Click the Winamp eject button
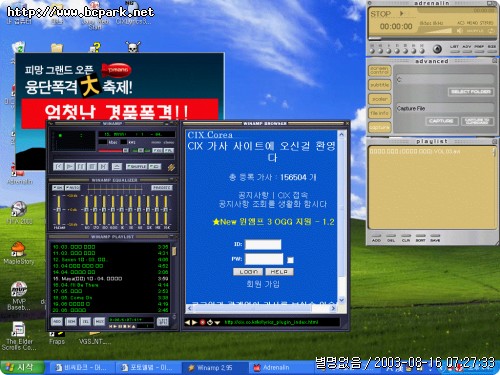Viewport: 500px width, 375px height. coord(116,166)
